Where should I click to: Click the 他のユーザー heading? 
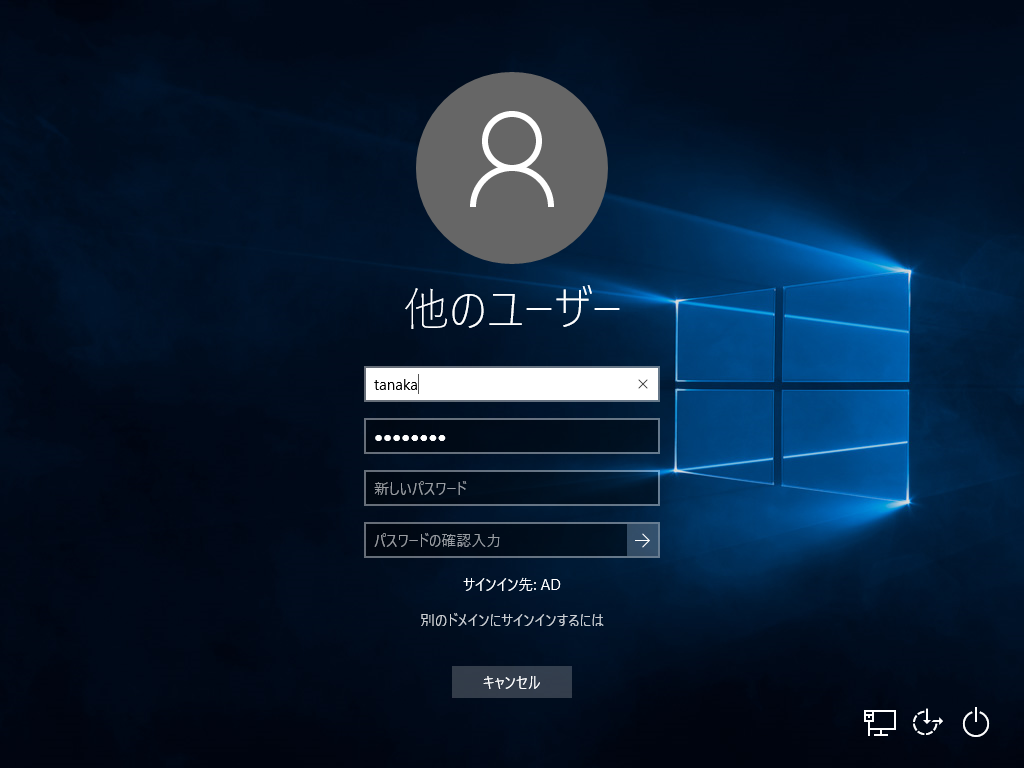click(512, 308)
